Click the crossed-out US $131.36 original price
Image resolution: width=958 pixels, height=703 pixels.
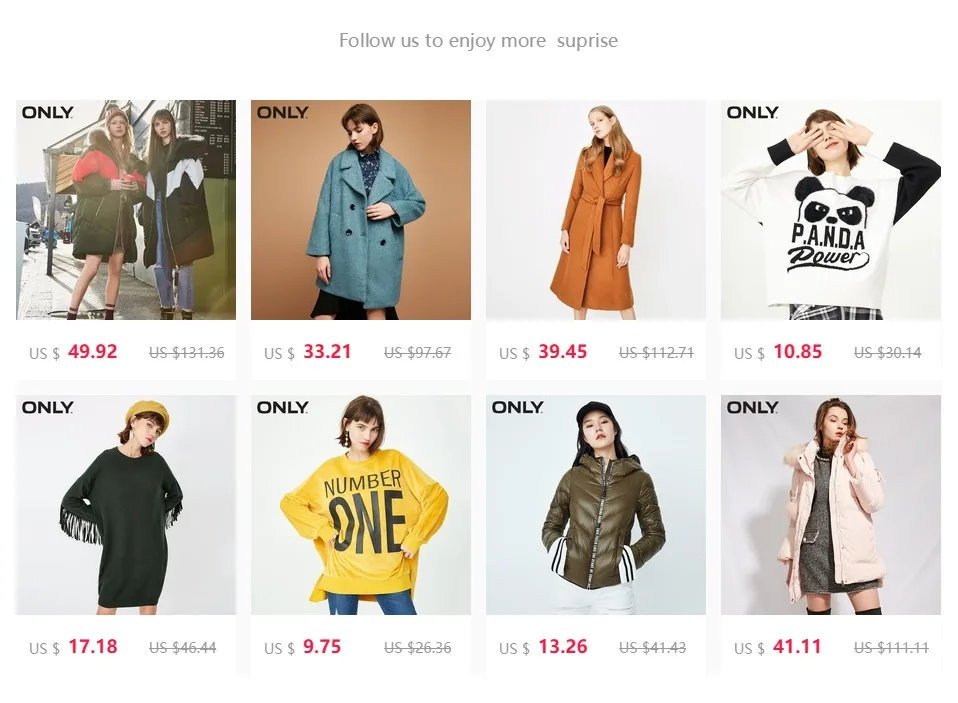[187, 353]
